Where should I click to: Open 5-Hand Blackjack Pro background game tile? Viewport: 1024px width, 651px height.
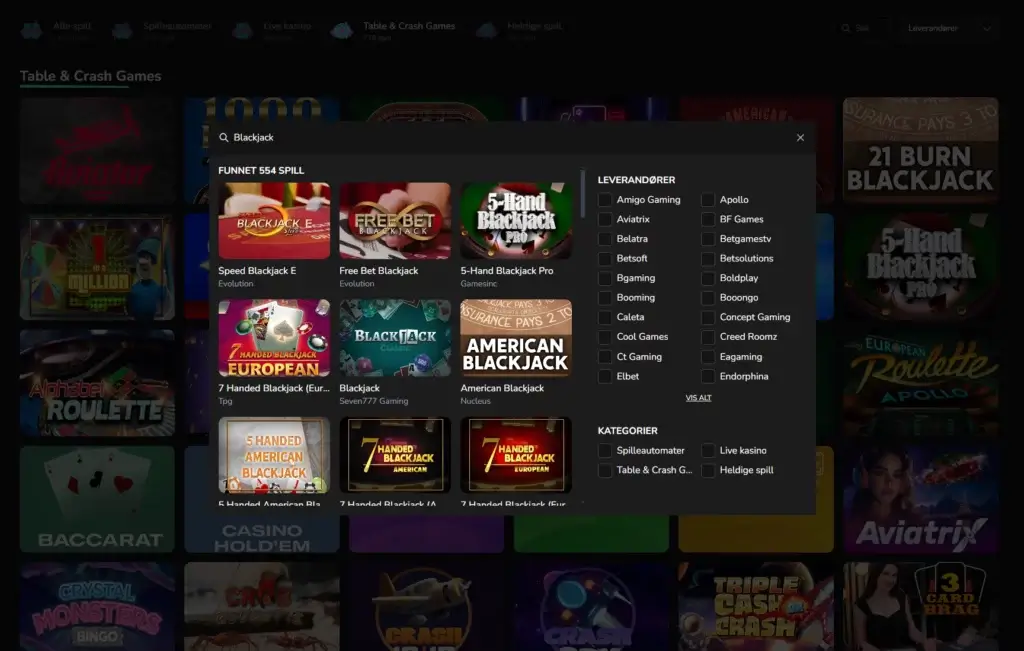[x=920, y=267]
